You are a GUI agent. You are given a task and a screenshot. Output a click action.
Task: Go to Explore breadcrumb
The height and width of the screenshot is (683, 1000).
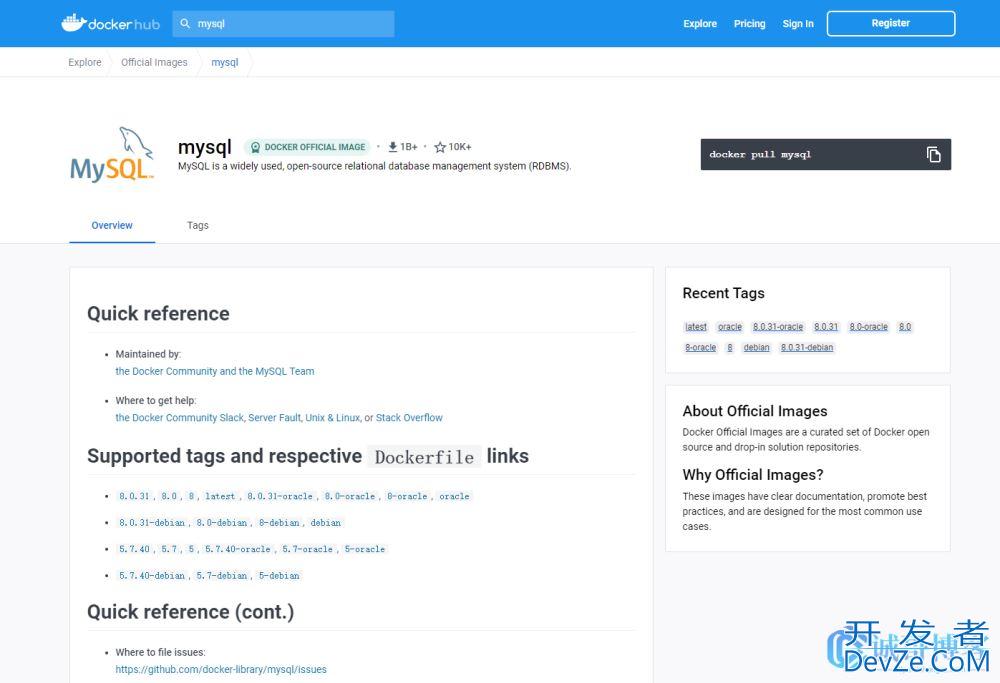click(x=85, y=62)
